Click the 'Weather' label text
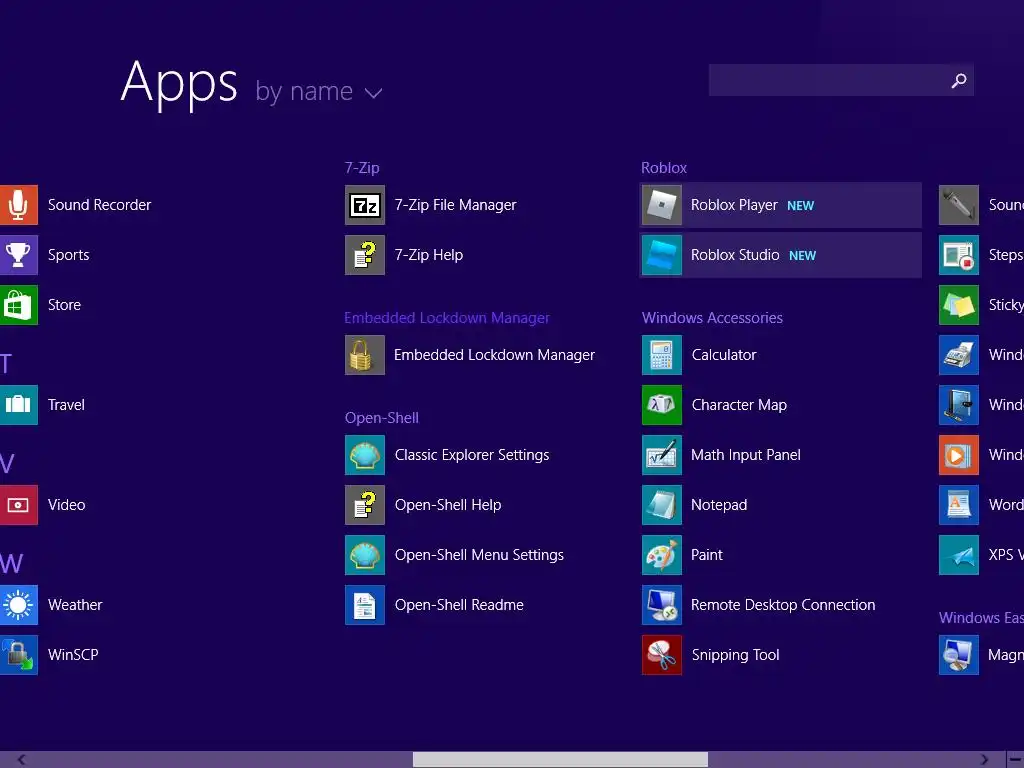 pos(74,605)
